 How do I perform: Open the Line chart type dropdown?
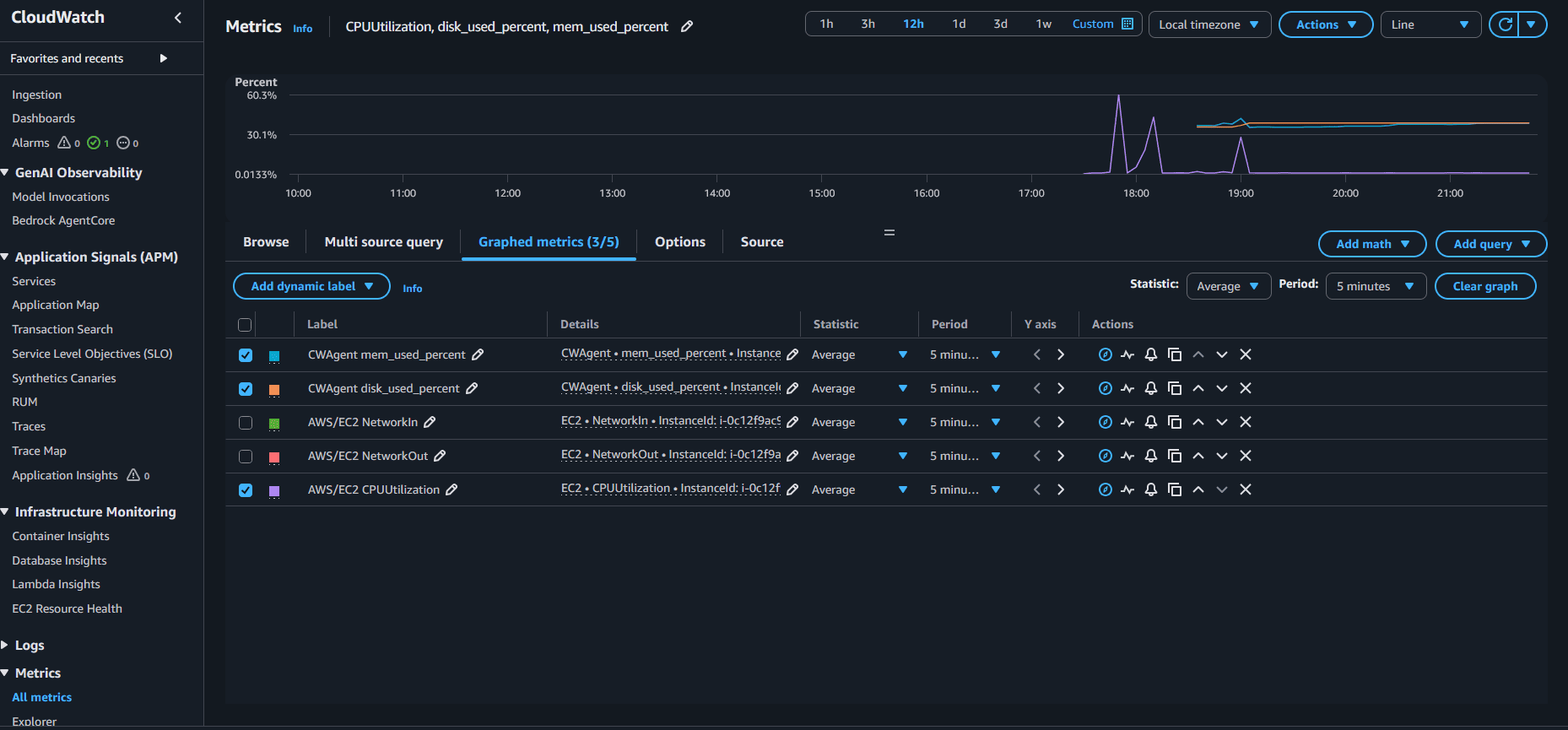(1430, 24)
